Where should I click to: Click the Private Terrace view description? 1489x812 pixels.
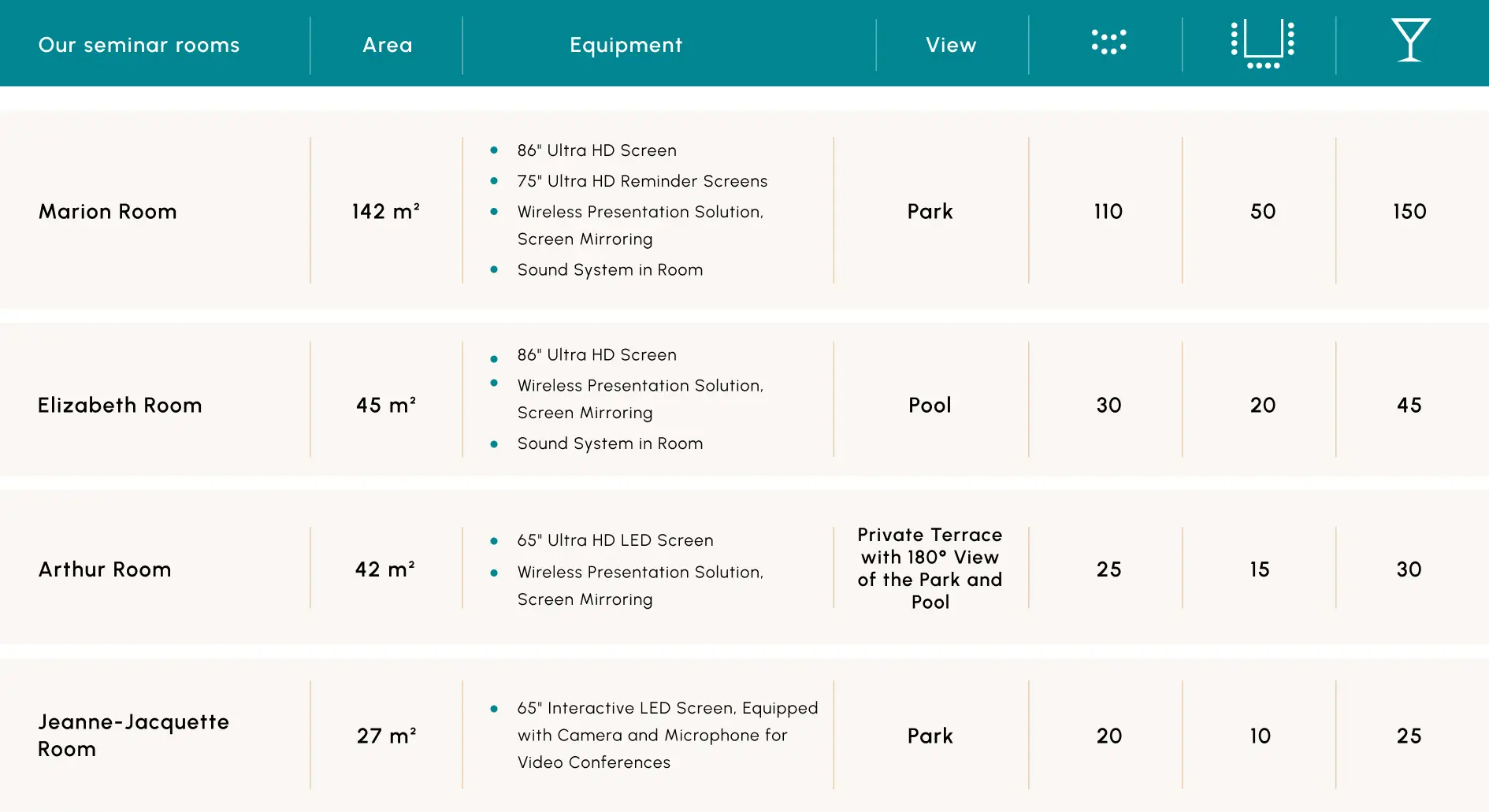[930, 568]
